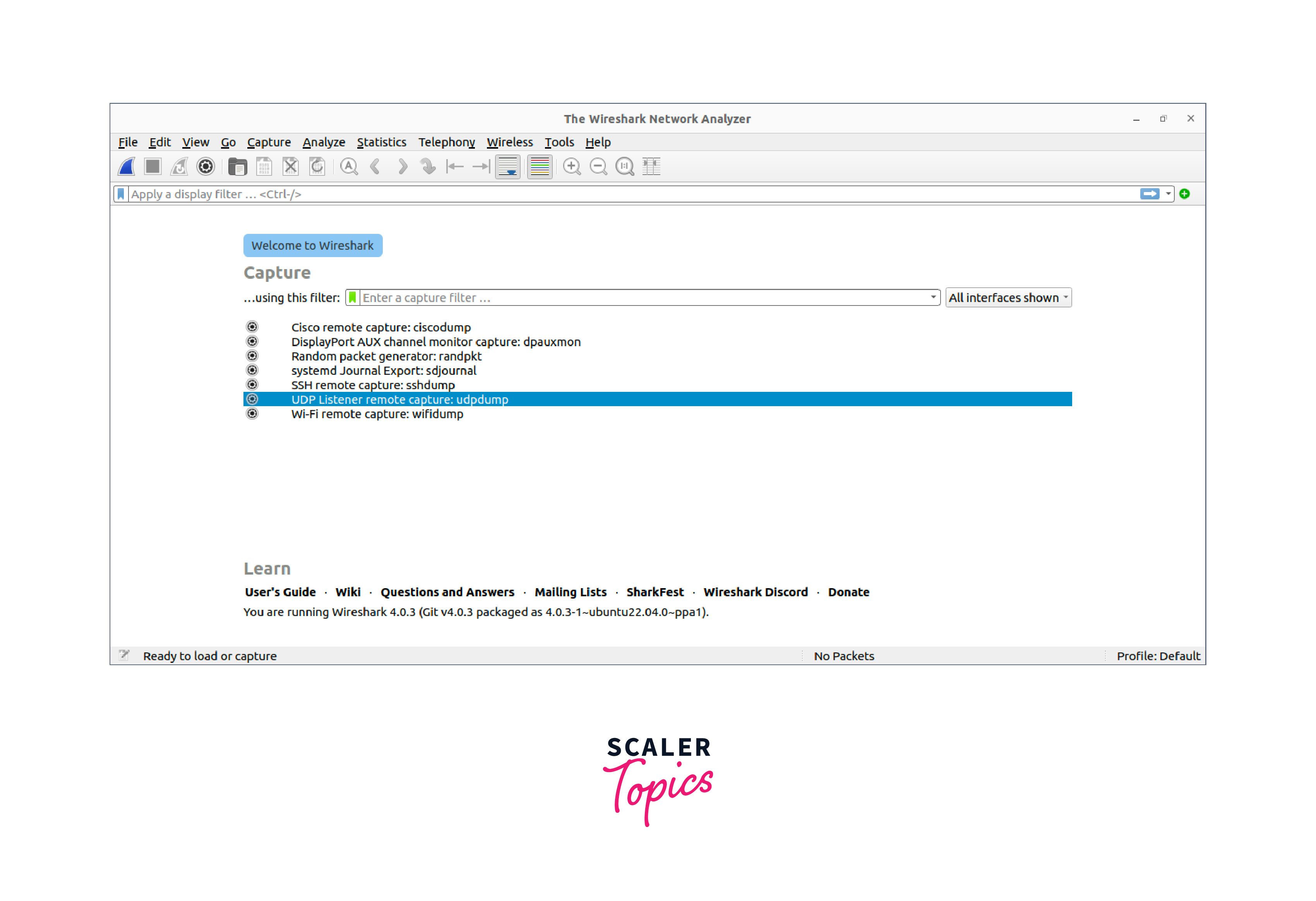
Task: Open the Telephony menu
Action: [x=446, y=142]
